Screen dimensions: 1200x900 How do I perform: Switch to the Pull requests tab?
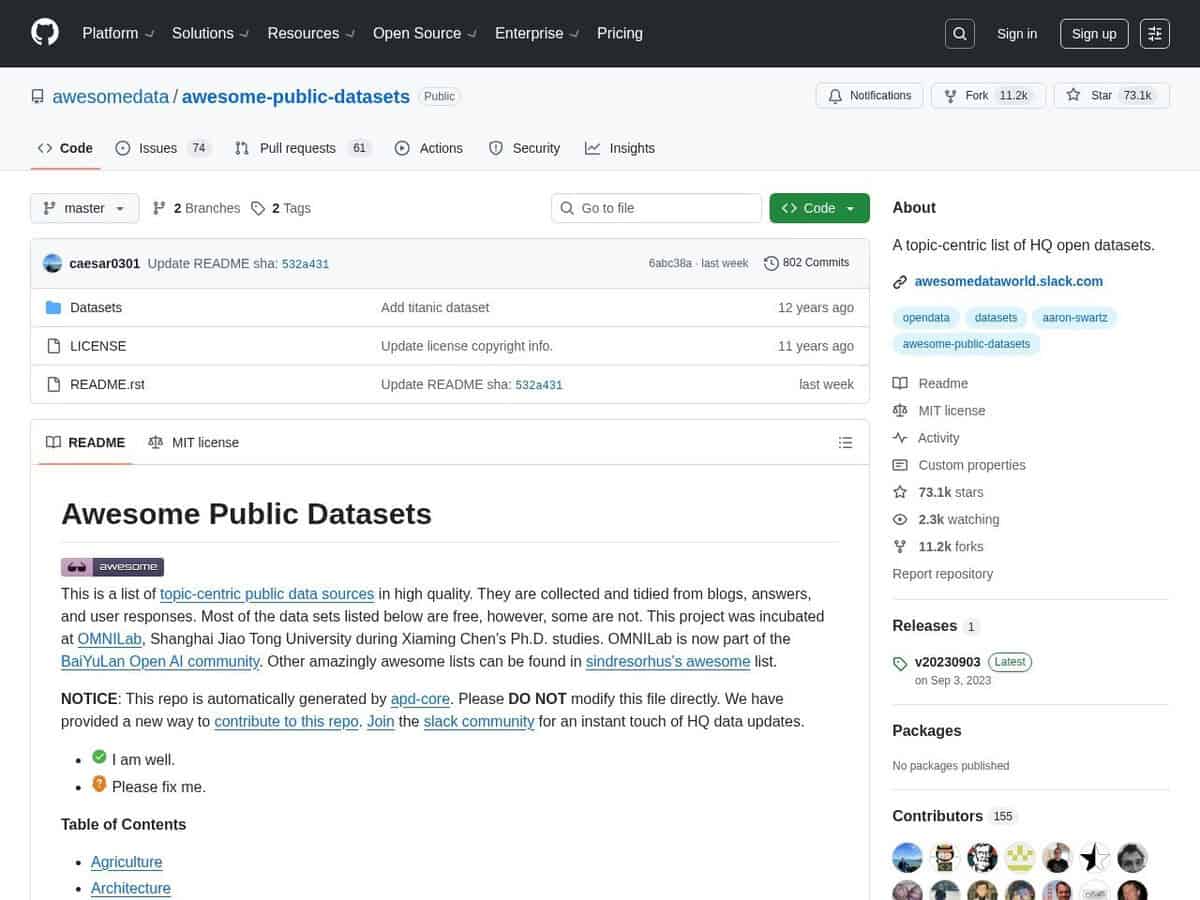(x=302, y=148)
